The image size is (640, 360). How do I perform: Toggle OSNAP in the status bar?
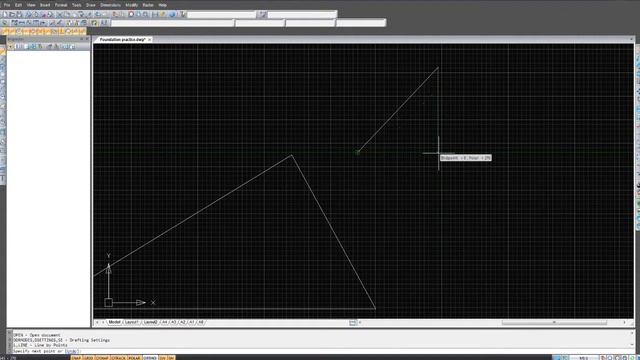click(102, 358)
